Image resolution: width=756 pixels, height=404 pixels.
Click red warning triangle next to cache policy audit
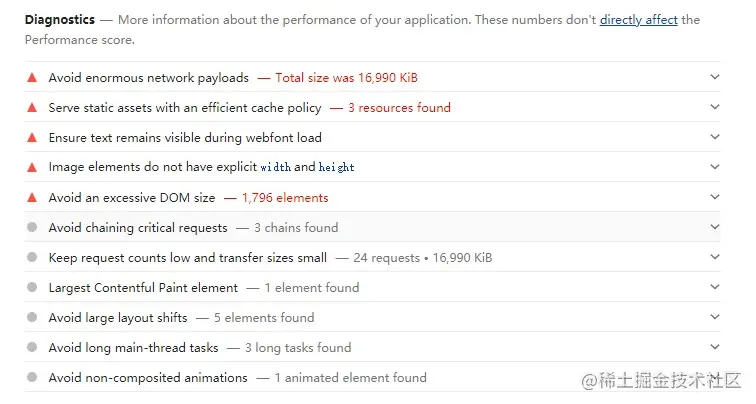coord(32,107)
